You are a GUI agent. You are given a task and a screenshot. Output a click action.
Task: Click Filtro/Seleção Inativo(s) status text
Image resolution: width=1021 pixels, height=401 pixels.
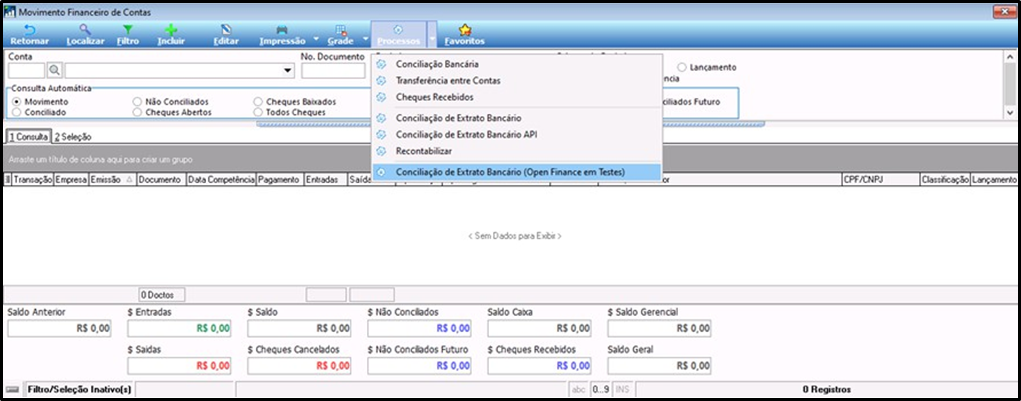click(x=79, y=389)
